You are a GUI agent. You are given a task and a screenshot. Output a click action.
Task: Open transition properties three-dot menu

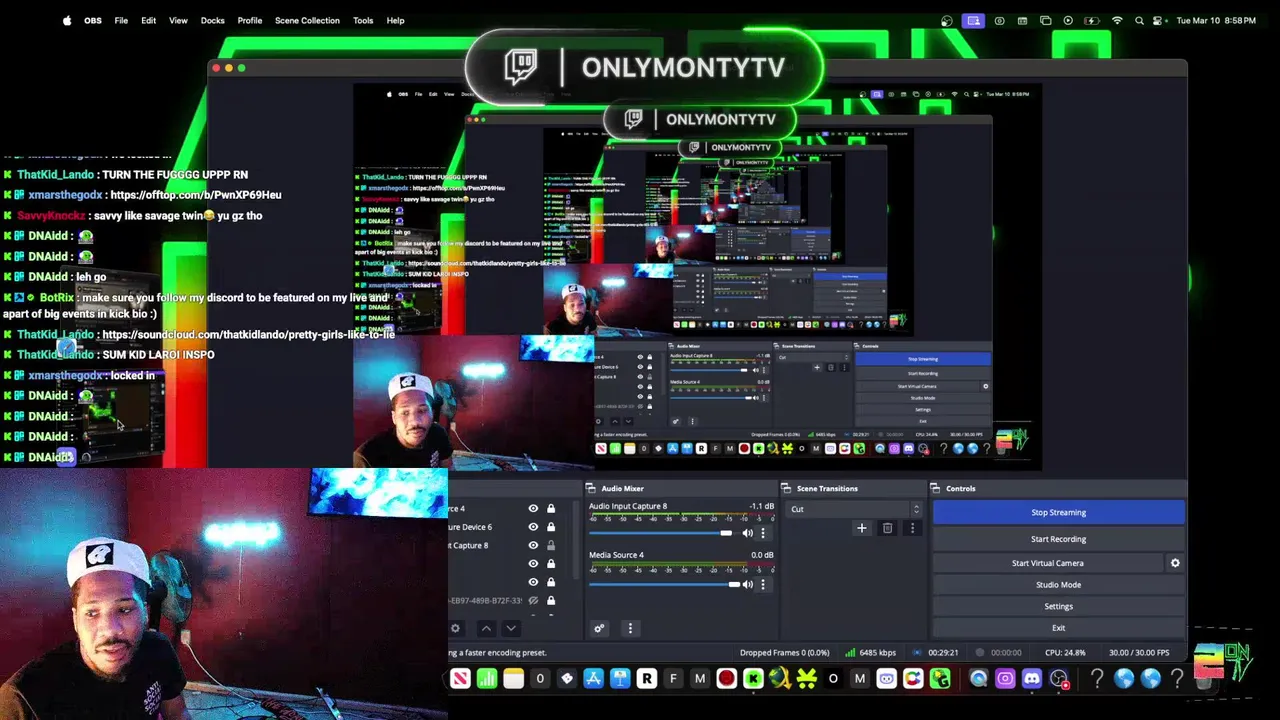912,528
